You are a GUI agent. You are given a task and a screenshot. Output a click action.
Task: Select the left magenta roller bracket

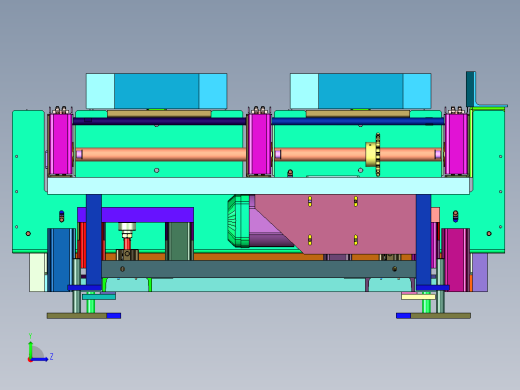pos(61,144)
